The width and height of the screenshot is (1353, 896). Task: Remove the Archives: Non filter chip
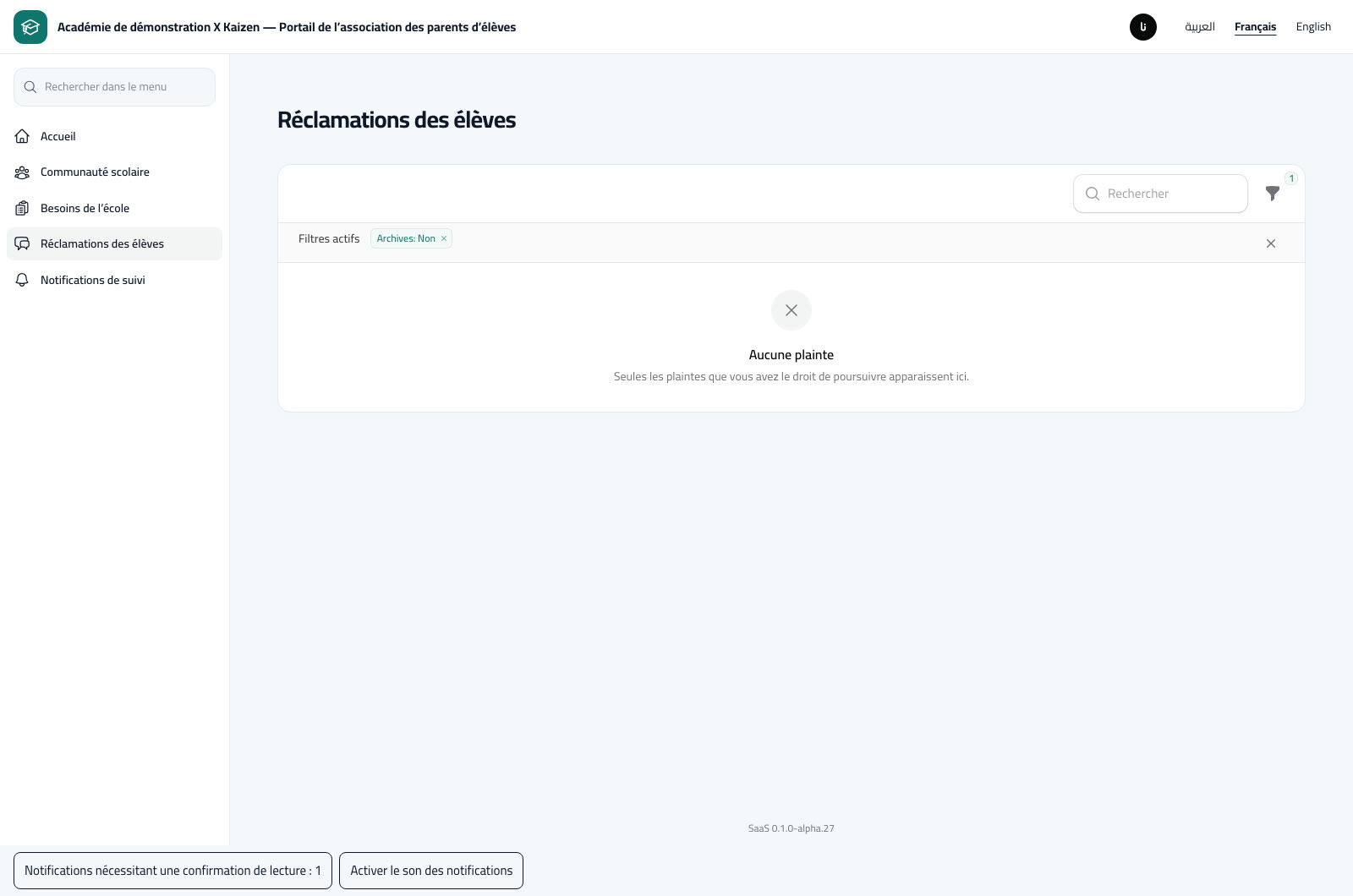[444, 238]
